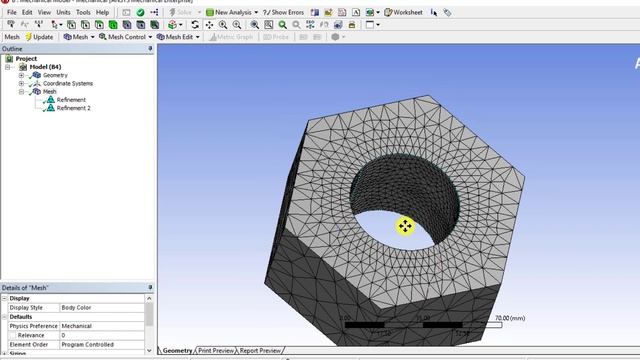Screen dimensions: 640x360
Task: Expand the New Analysis dropdown arrow
Action: [256, 13]
